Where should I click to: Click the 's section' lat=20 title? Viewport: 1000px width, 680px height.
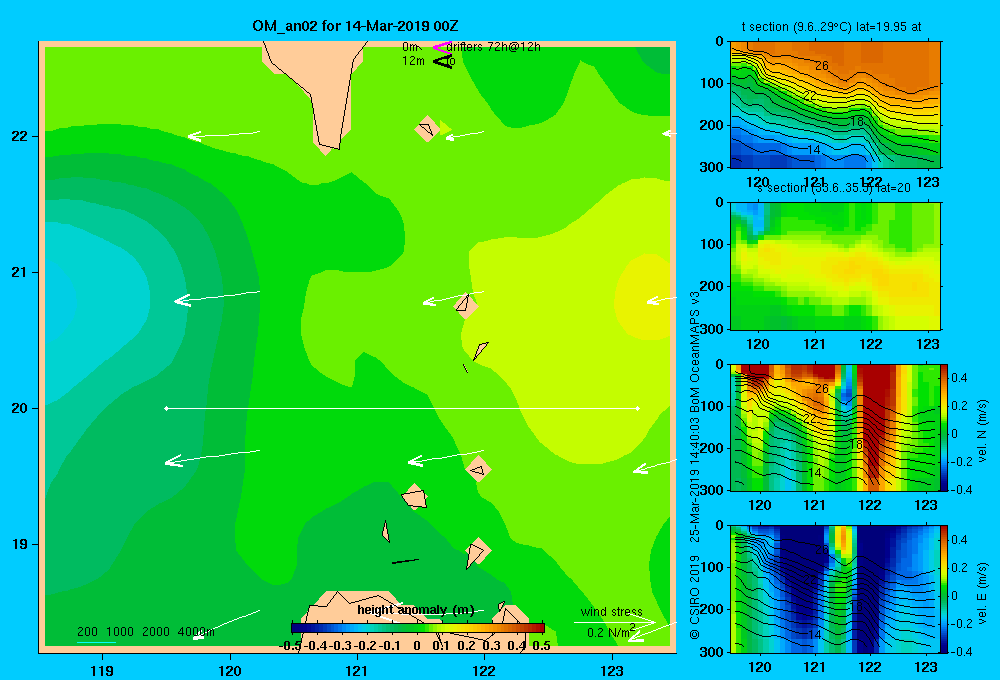pyautogui.click(x=834, y=188)
